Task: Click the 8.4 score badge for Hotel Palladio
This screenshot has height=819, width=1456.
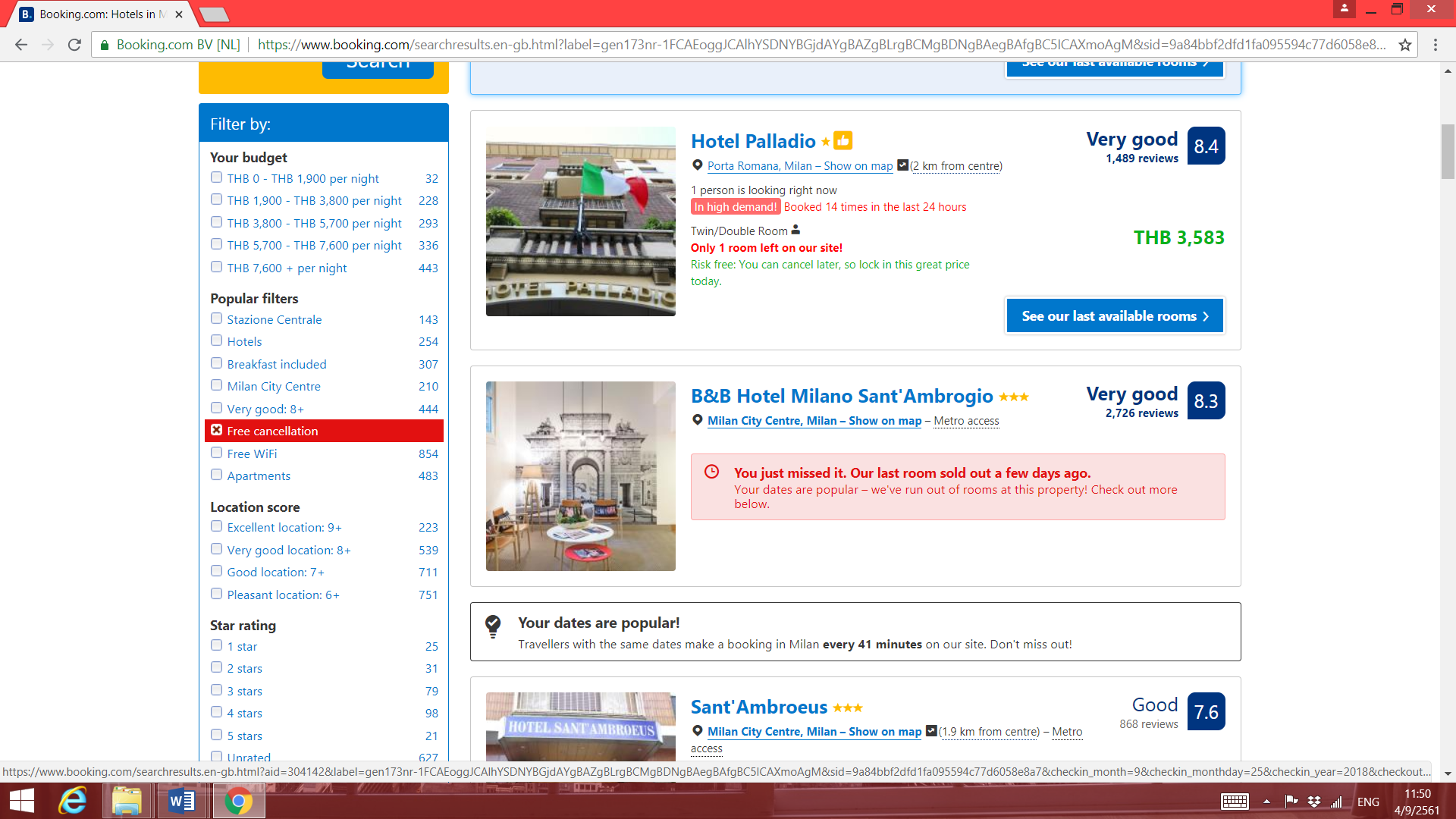Action: pos(1206,146)
